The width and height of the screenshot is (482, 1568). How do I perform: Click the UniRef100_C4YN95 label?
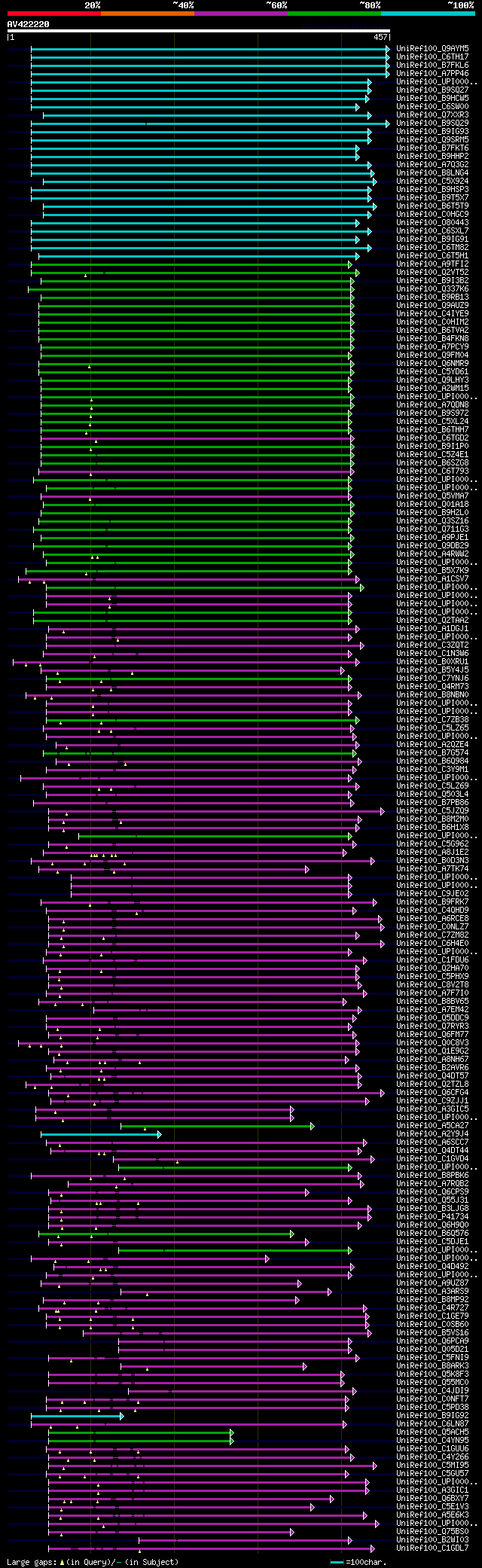click(x=432, y=1440)
